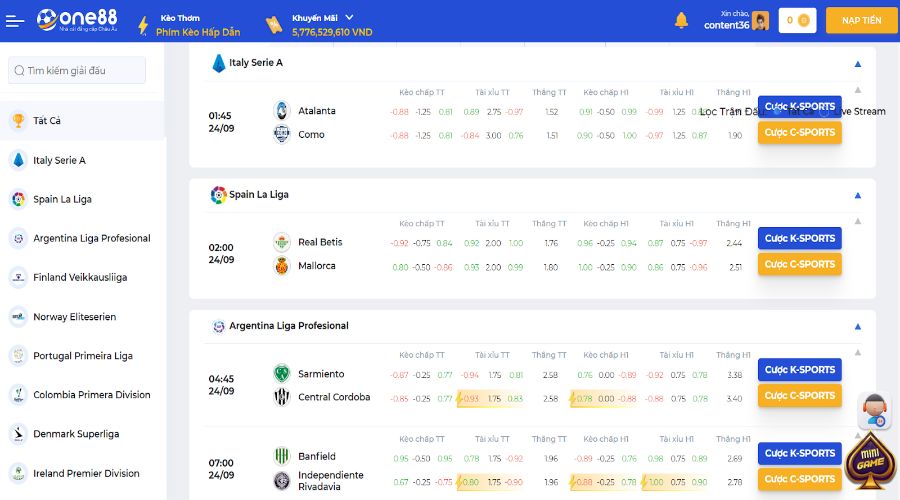This screenshot has height=500, width=900.
Task: Click Cược K-SPORTS for Banfield match
Action: click(800, 453)
